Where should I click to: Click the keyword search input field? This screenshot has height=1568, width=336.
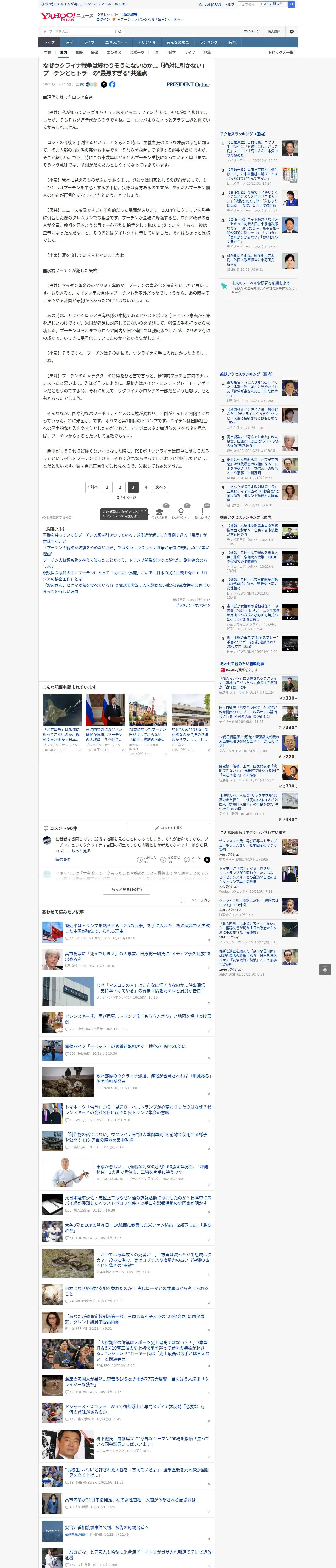(x=78, y=31)
